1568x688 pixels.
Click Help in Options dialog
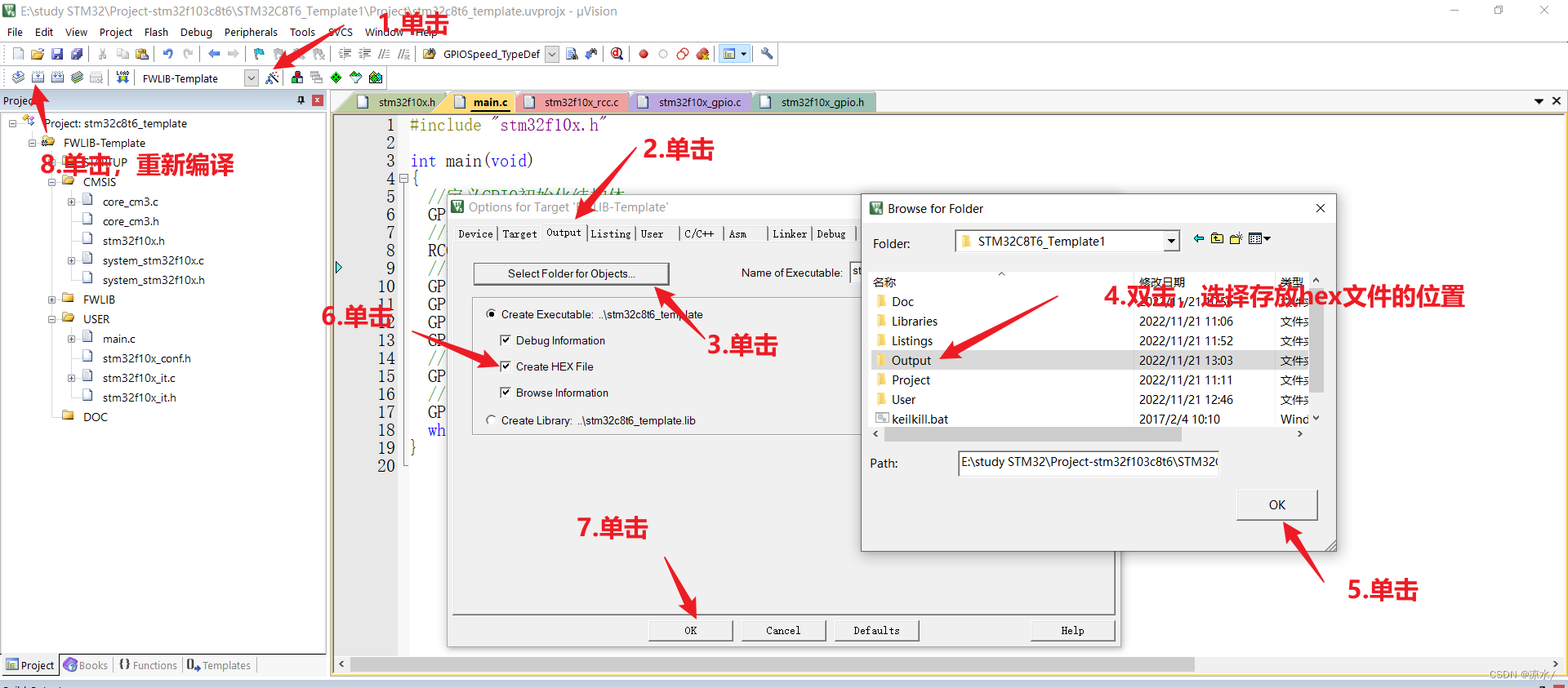click(1072, 630)
